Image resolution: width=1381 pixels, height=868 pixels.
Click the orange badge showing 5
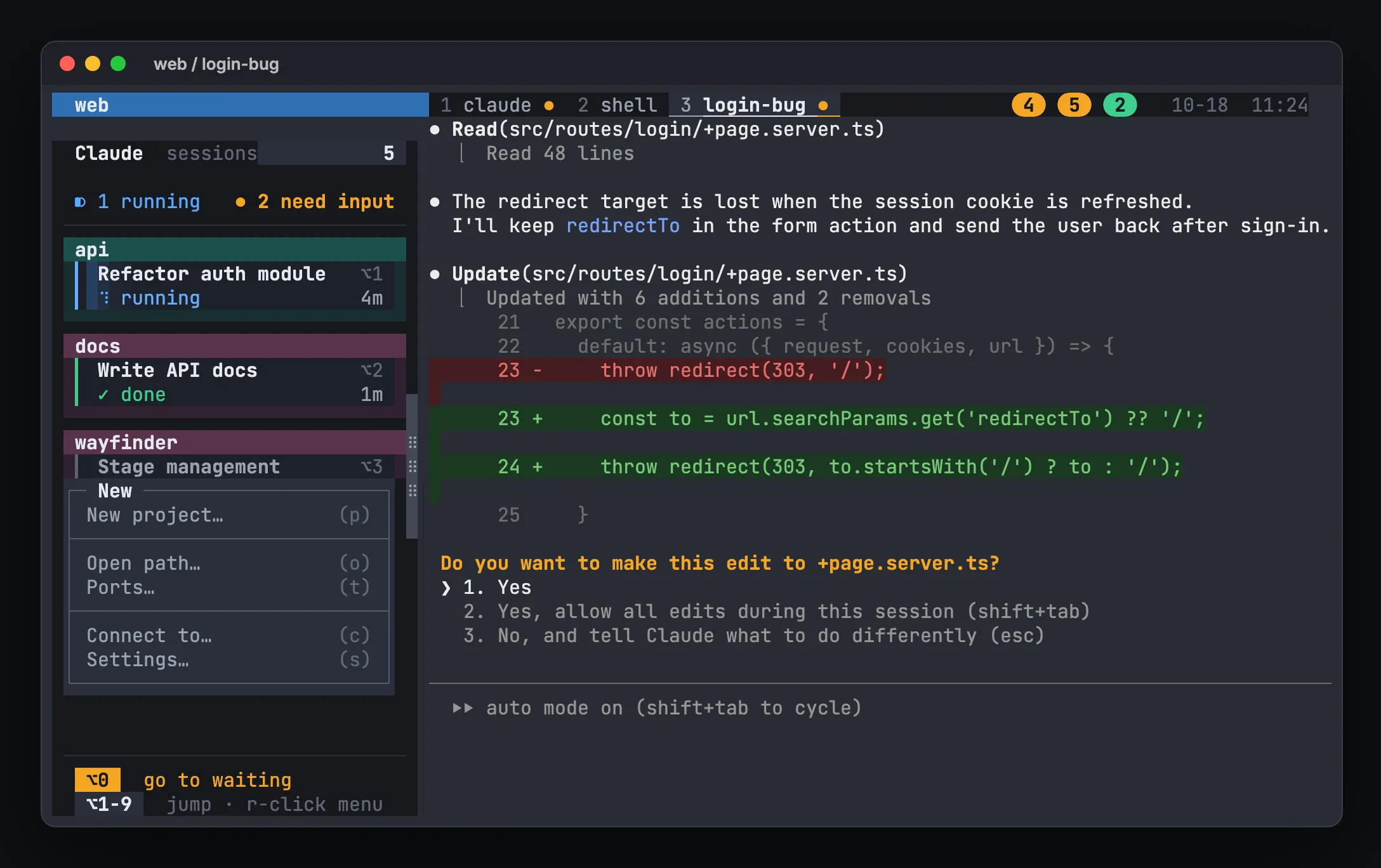click(1074, 105)
